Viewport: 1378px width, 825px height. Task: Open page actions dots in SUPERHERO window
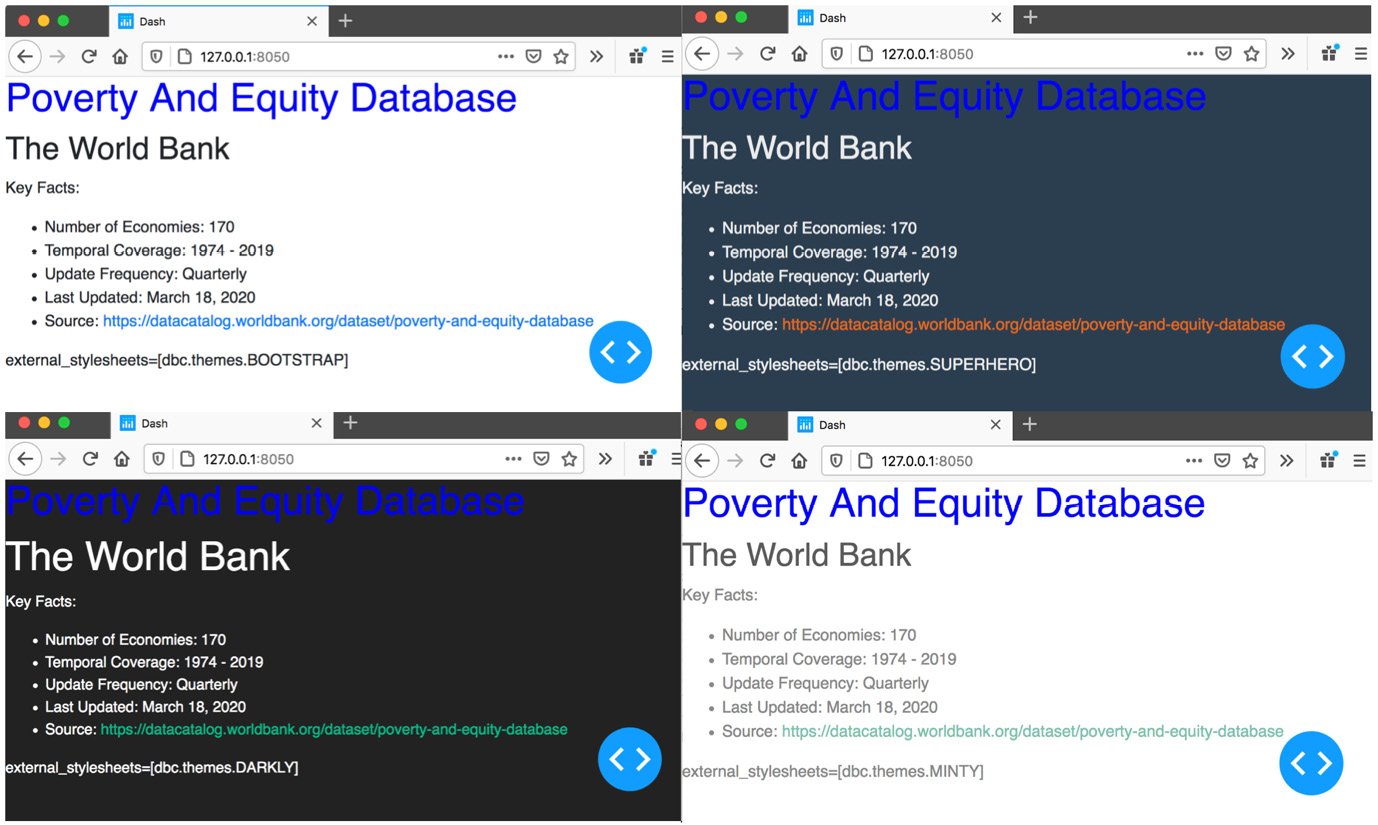coord(1195,54)
